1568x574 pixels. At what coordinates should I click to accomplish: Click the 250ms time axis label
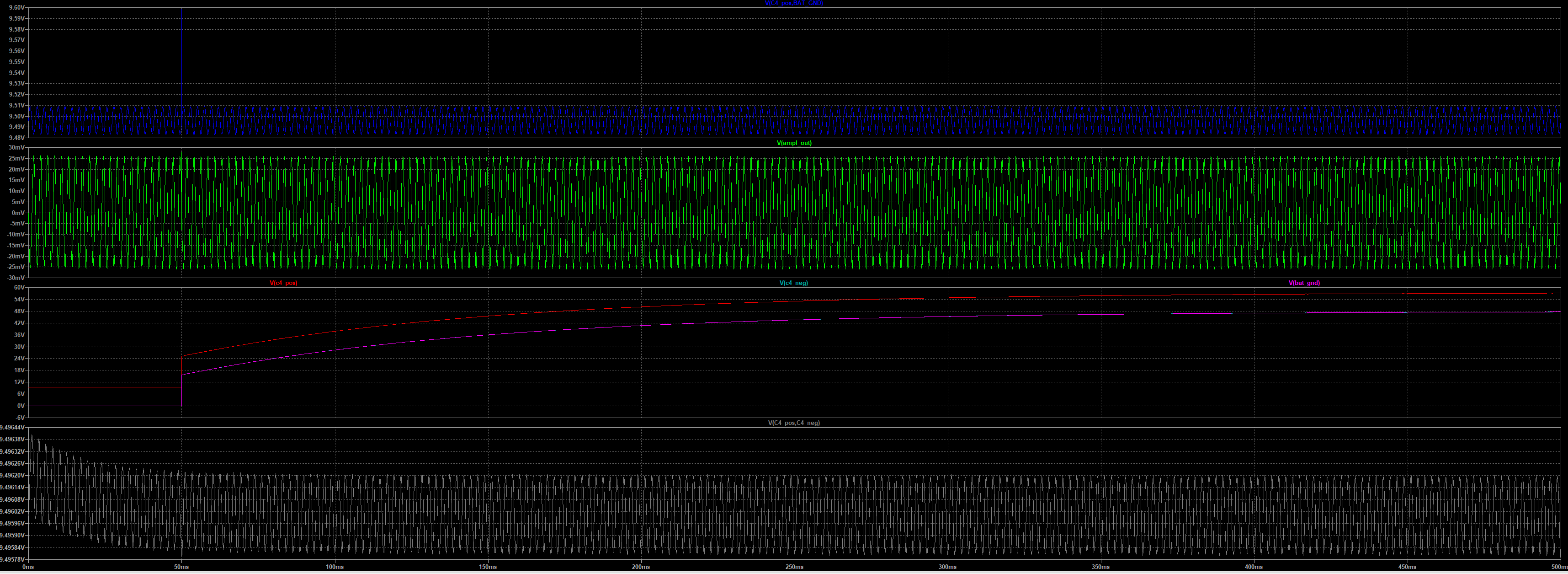tap(794, 567)
